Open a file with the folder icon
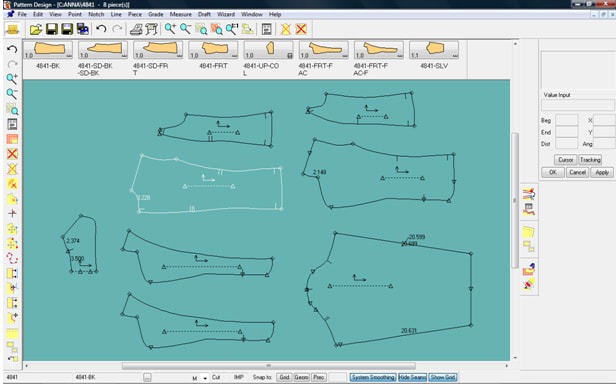 click(x=36, y=29)
